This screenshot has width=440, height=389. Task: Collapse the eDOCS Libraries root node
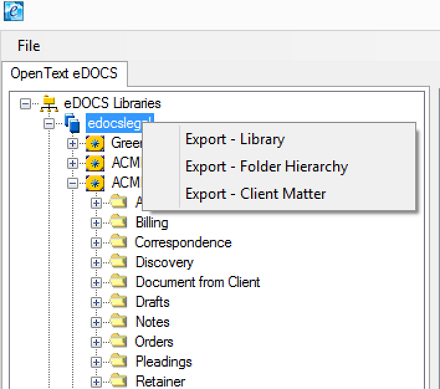tap(25, 103)
